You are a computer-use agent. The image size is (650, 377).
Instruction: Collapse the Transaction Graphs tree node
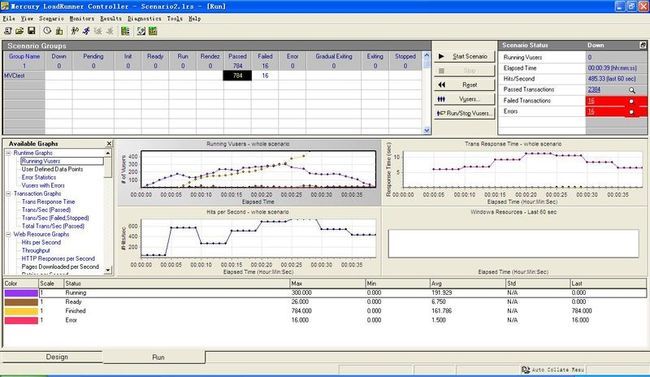pos(8,194)
